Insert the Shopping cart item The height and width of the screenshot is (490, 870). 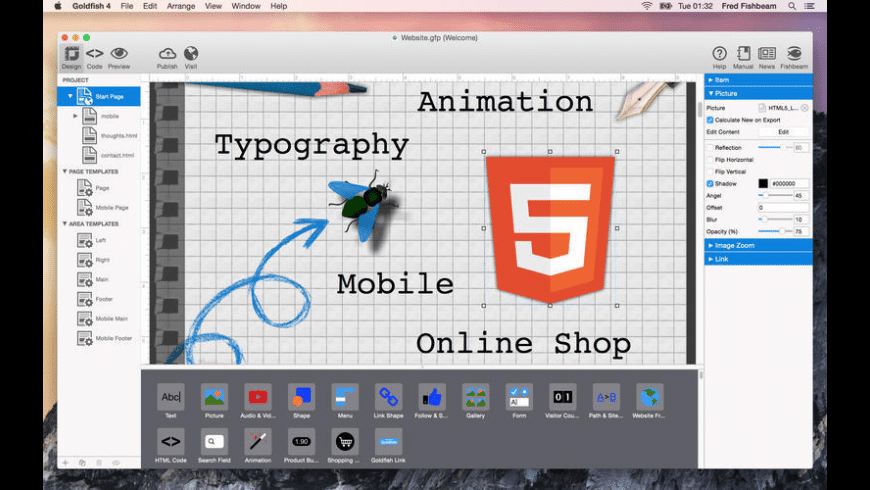[x=345, y=446]
